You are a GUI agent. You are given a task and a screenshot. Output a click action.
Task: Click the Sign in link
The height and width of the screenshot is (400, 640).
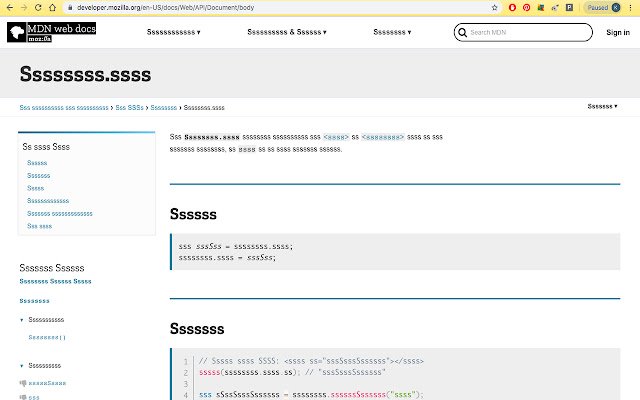click(618, 32)
